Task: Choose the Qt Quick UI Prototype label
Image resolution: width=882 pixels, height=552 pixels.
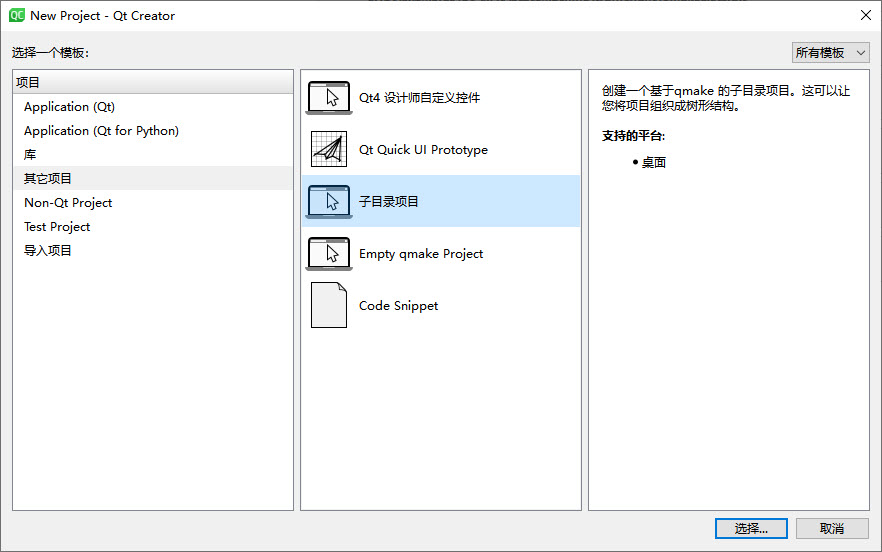Action: point(423,150)
